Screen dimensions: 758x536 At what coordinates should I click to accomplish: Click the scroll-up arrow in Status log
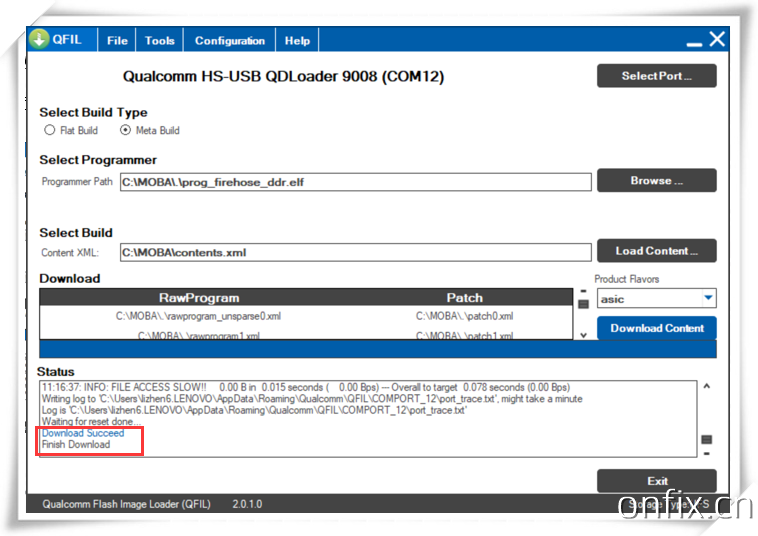pyautogui.click(x=707, y=386)
